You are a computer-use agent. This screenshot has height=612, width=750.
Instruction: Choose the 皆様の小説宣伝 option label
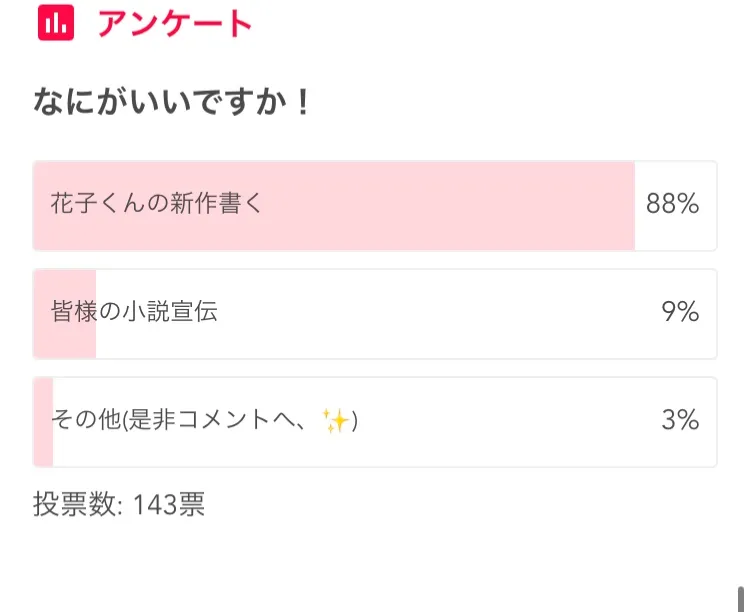point(134,313)
